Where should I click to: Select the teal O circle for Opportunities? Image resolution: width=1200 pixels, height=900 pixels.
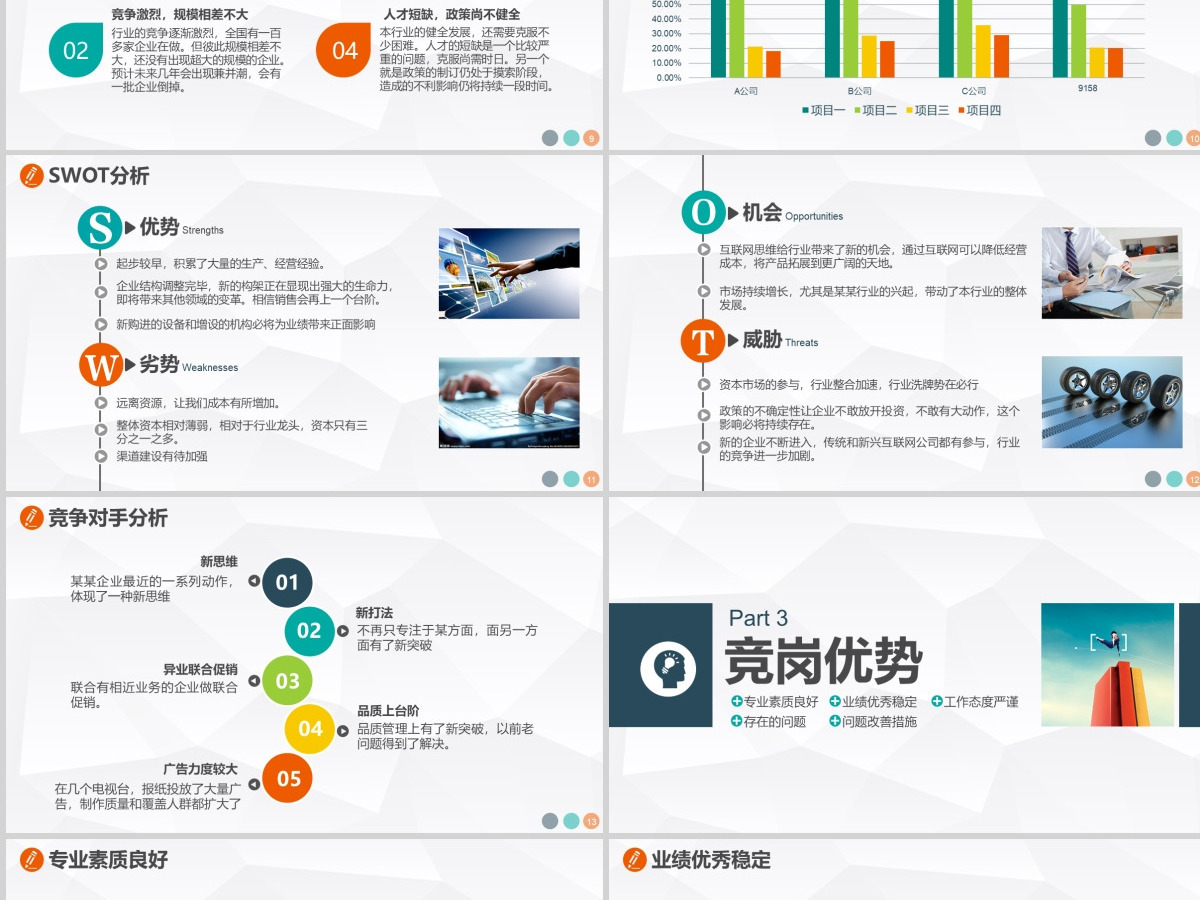pyautogui.click(x=703, y=212)
